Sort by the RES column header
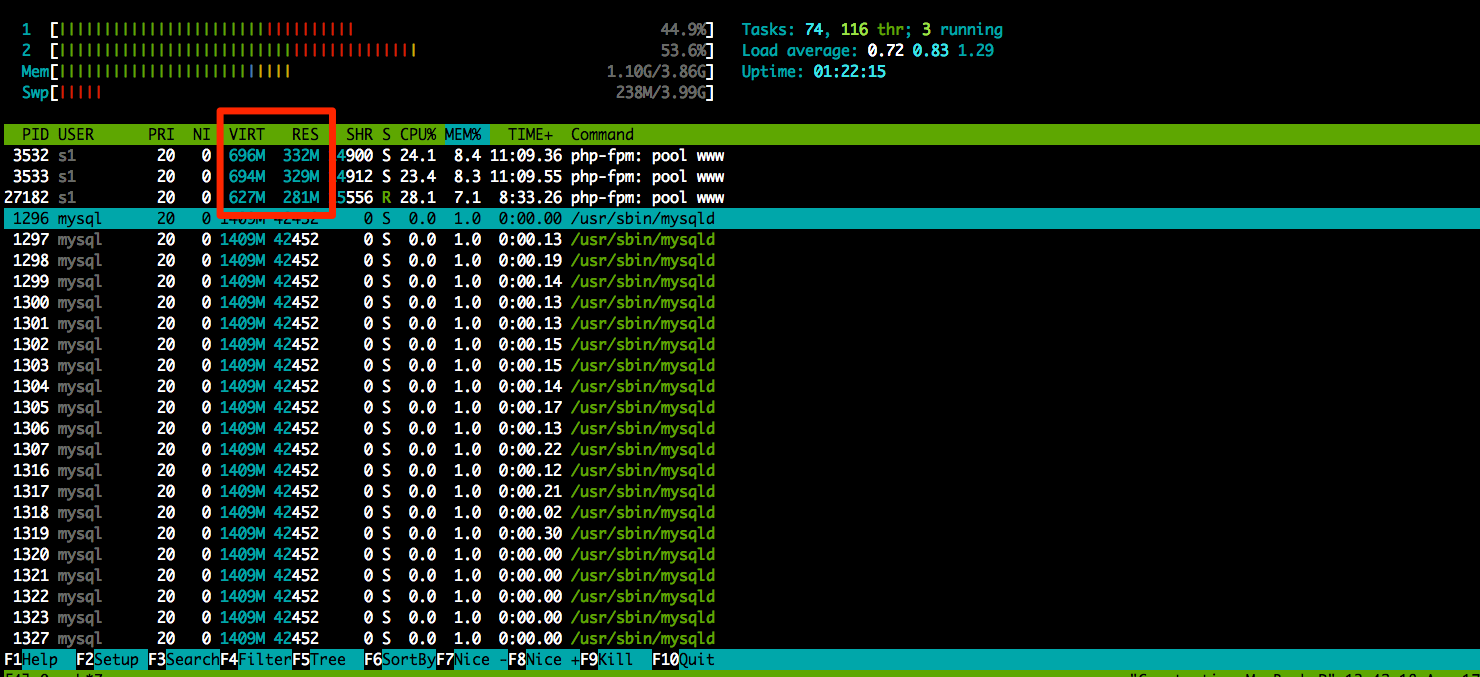This screenshot has width=1480, height=677. [305, 134]
